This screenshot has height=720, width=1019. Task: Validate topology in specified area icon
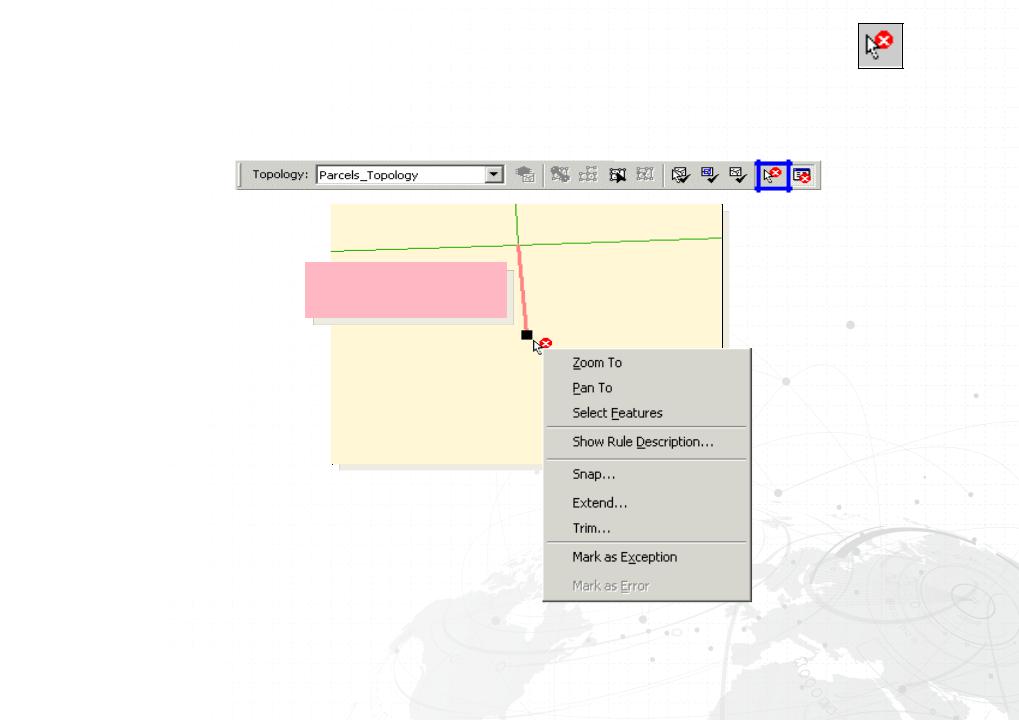(680, 175)
